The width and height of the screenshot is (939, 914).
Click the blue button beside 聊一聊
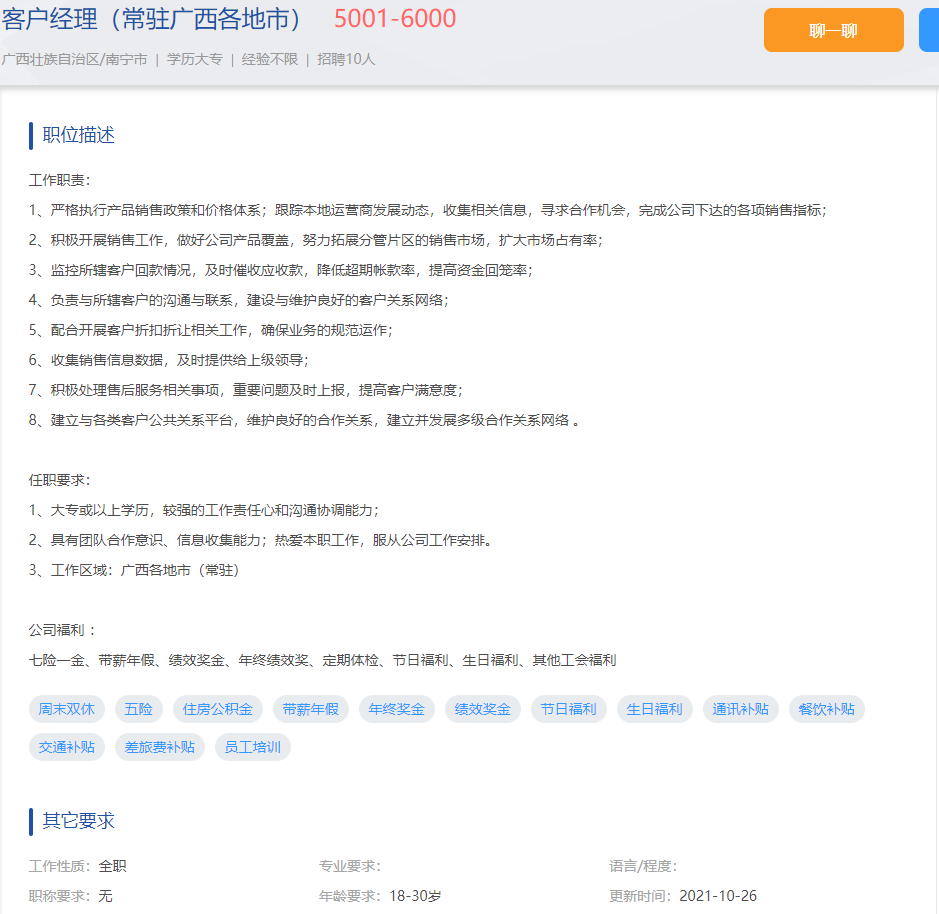[929, 30]
